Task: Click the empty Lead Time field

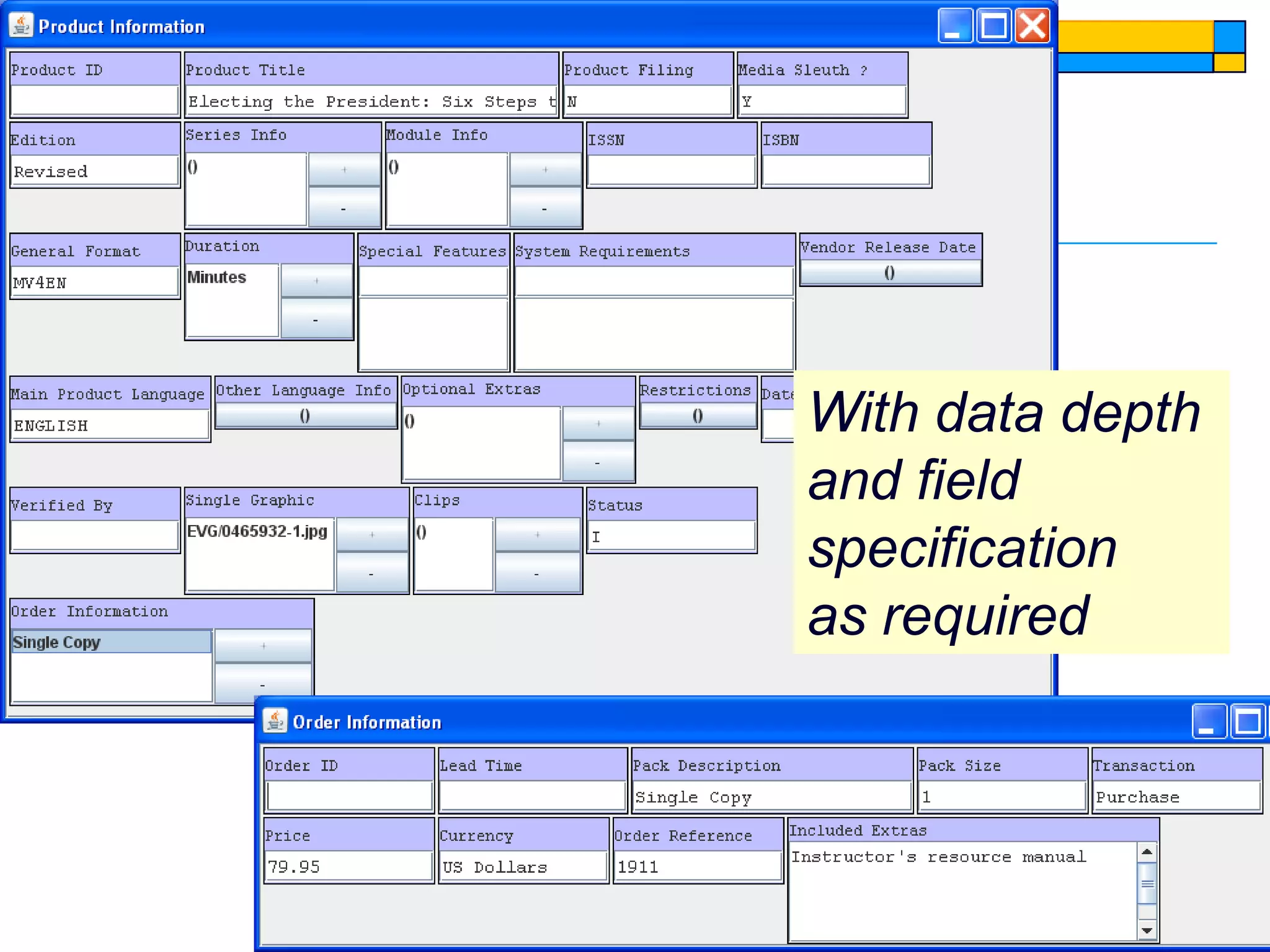Action: [533, 796]
